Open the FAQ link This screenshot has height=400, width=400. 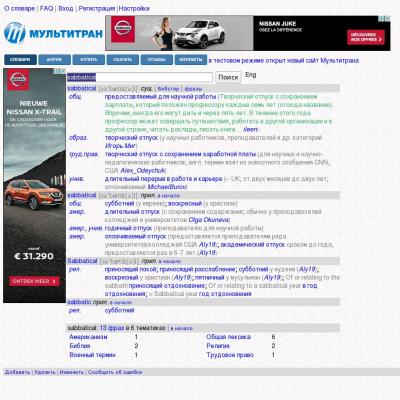click(x=46, y=8)
